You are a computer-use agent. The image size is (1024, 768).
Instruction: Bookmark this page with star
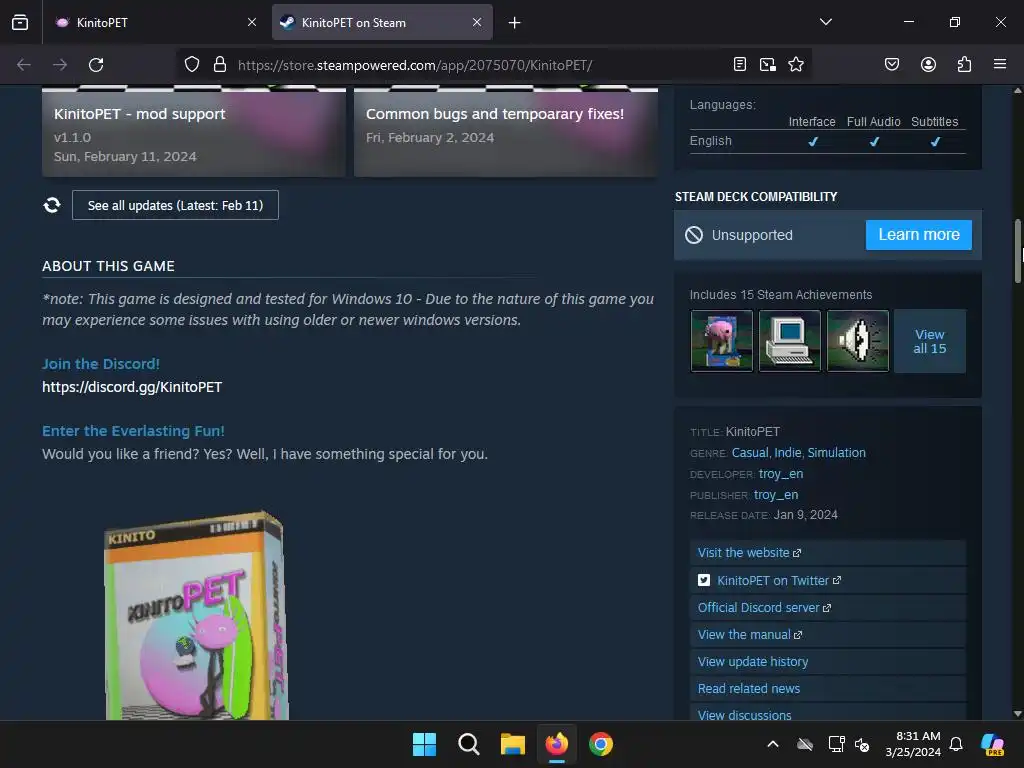[x=796, y=65]
